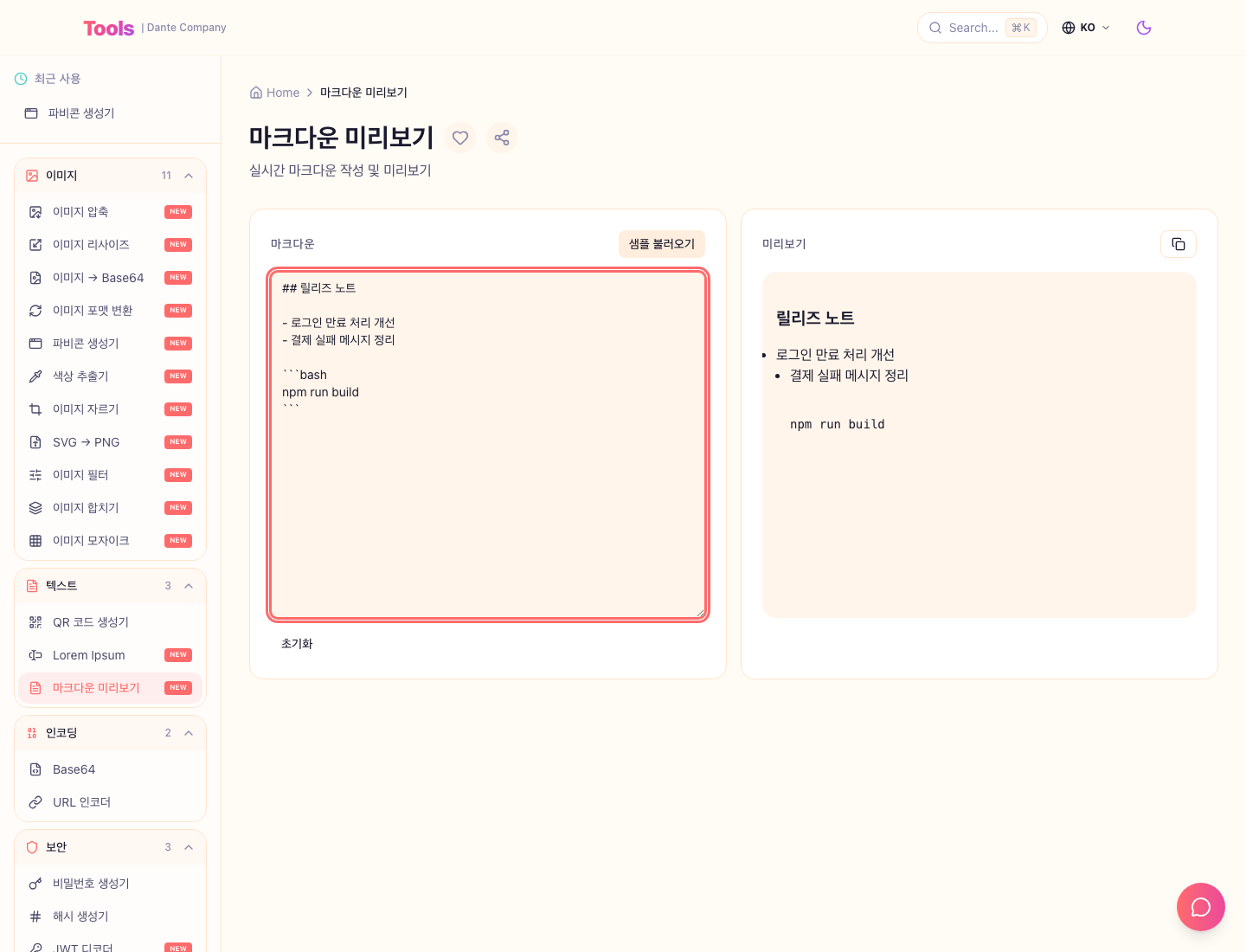The width and height of the screenshot is (1246, 952).
Task: Click the home icon in breadcrumb
Action: (256, 93)
